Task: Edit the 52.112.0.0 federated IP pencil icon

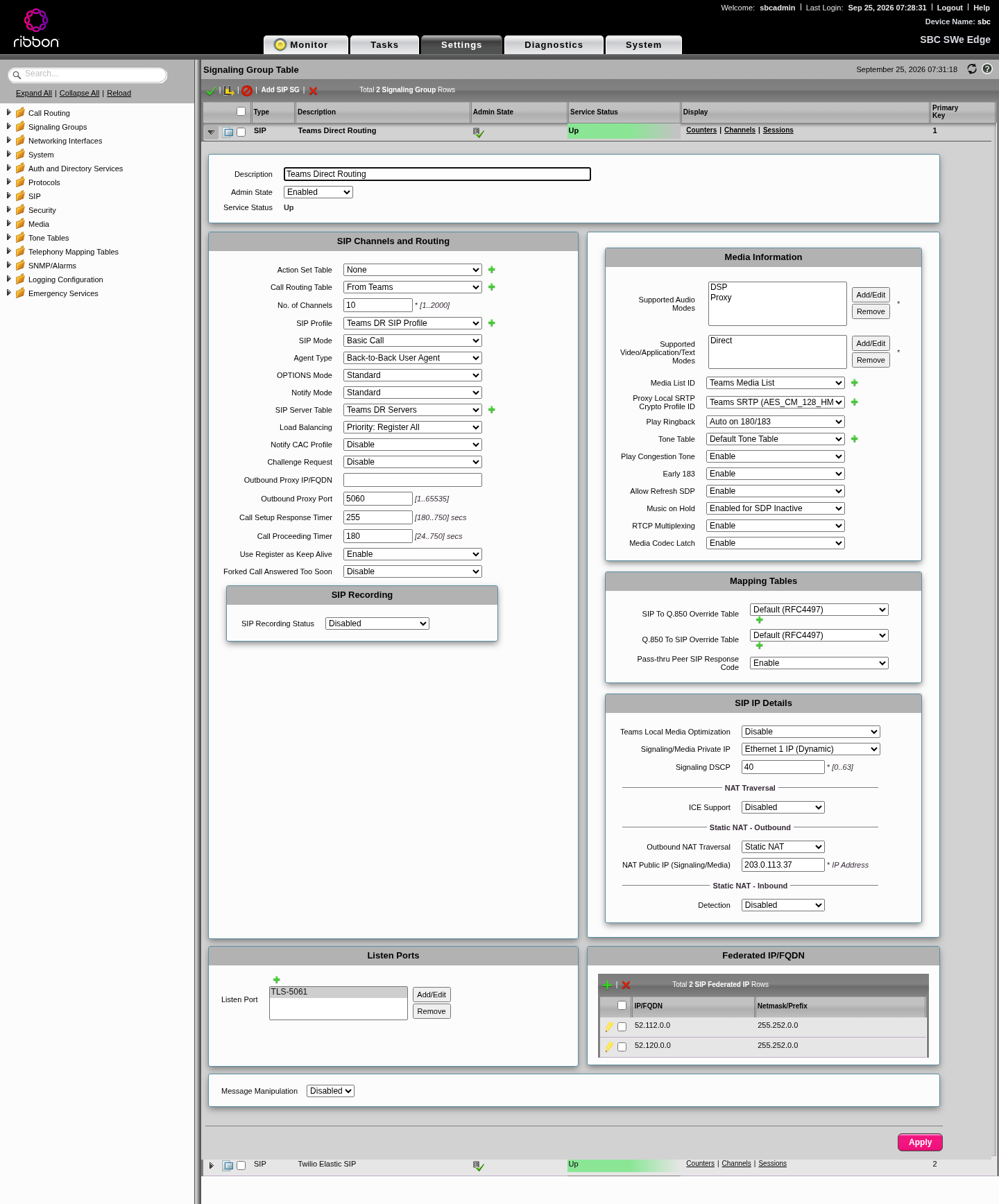Action: (609, 1026)
